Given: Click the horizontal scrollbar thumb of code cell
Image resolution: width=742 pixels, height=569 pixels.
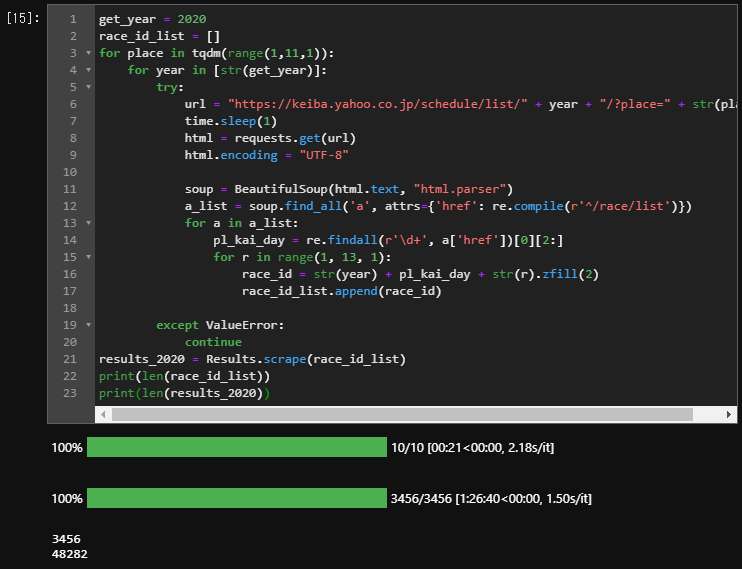Looking at the screenshot, I should [x=402, y=415].
